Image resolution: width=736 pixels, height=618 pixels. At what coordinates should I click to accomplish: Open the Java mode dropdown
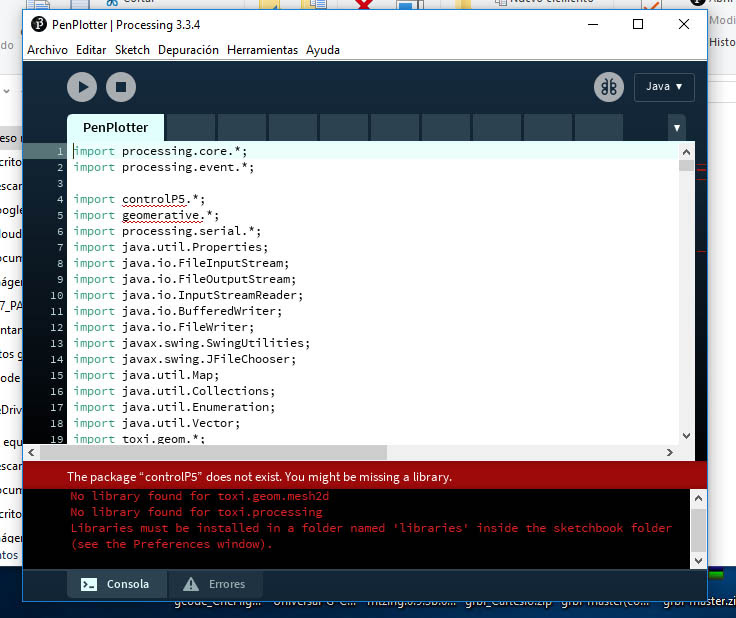point(664,87)
